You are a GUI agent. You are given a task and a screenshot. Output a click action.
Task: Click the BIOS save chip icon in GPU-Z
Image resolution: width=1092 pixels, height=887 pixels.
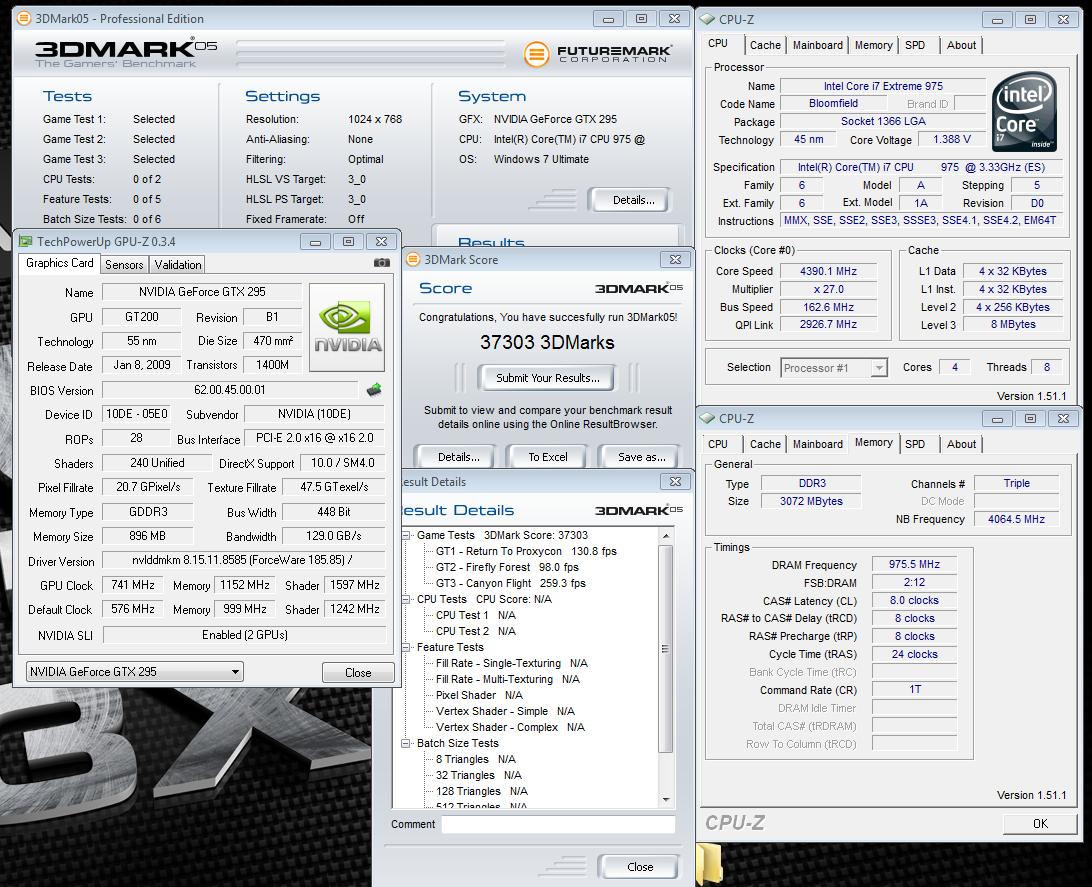374,390
